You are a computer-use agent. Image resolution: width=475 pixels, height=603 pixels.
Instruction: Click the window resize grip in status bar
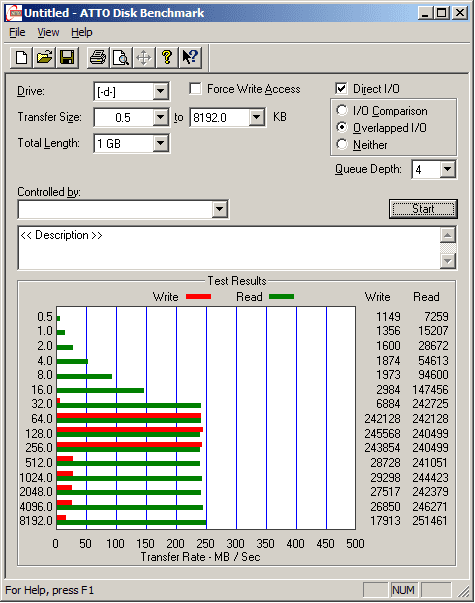(x=465, y=591)
